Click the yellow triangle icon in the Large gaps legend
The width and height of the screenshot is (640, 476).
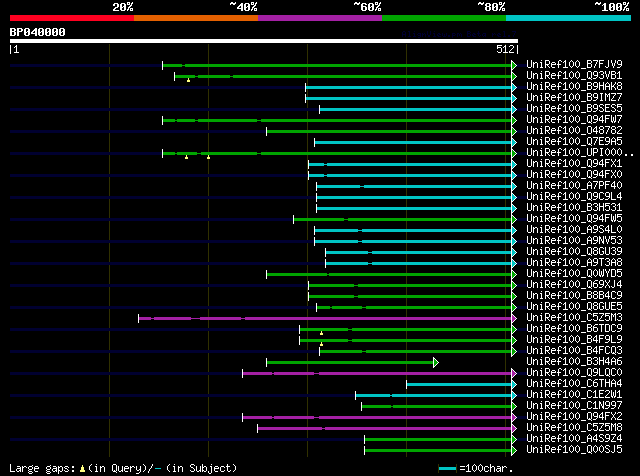82,469
